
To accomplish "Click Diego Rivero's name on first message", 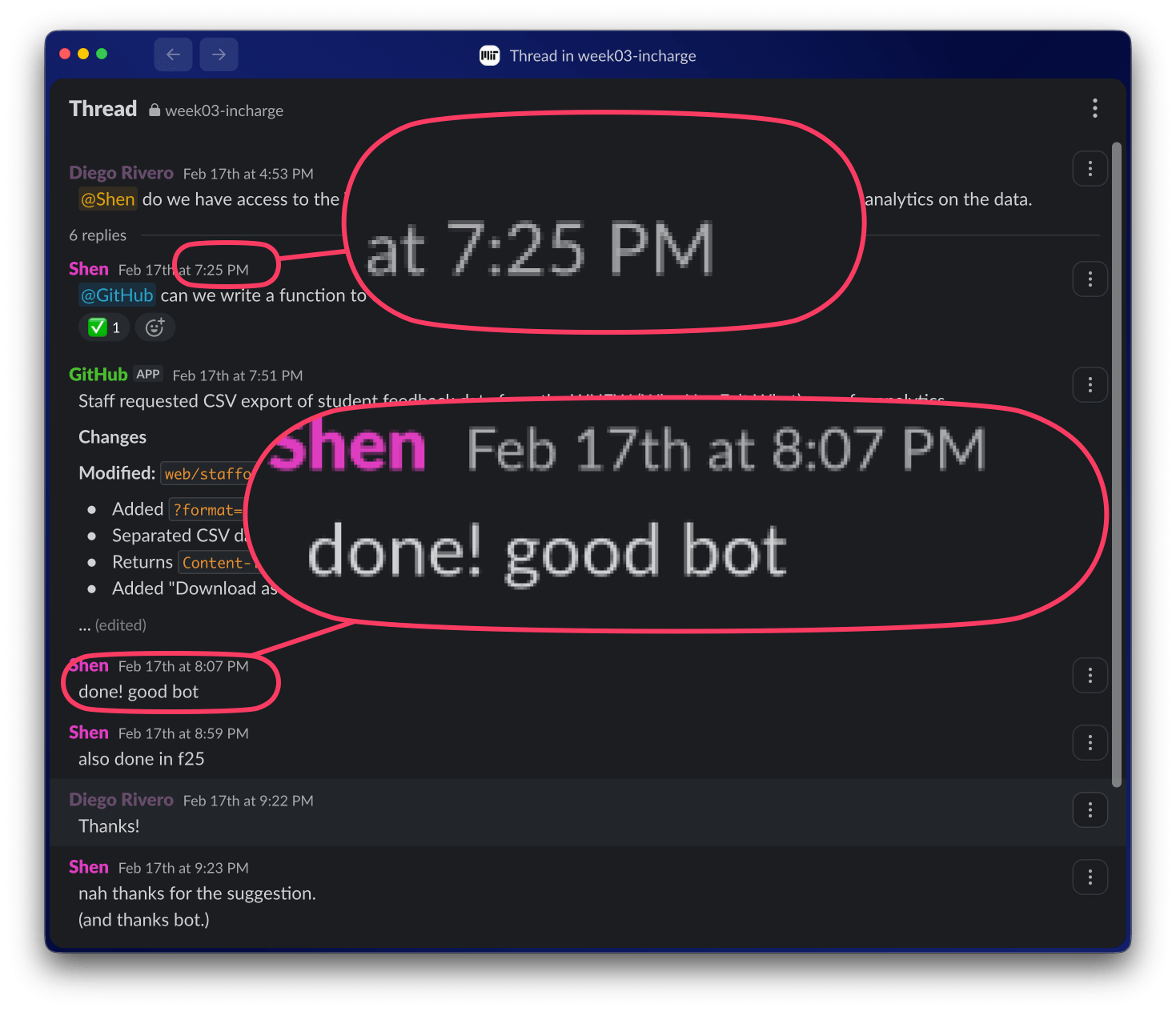I will click(x=121, y=173).
